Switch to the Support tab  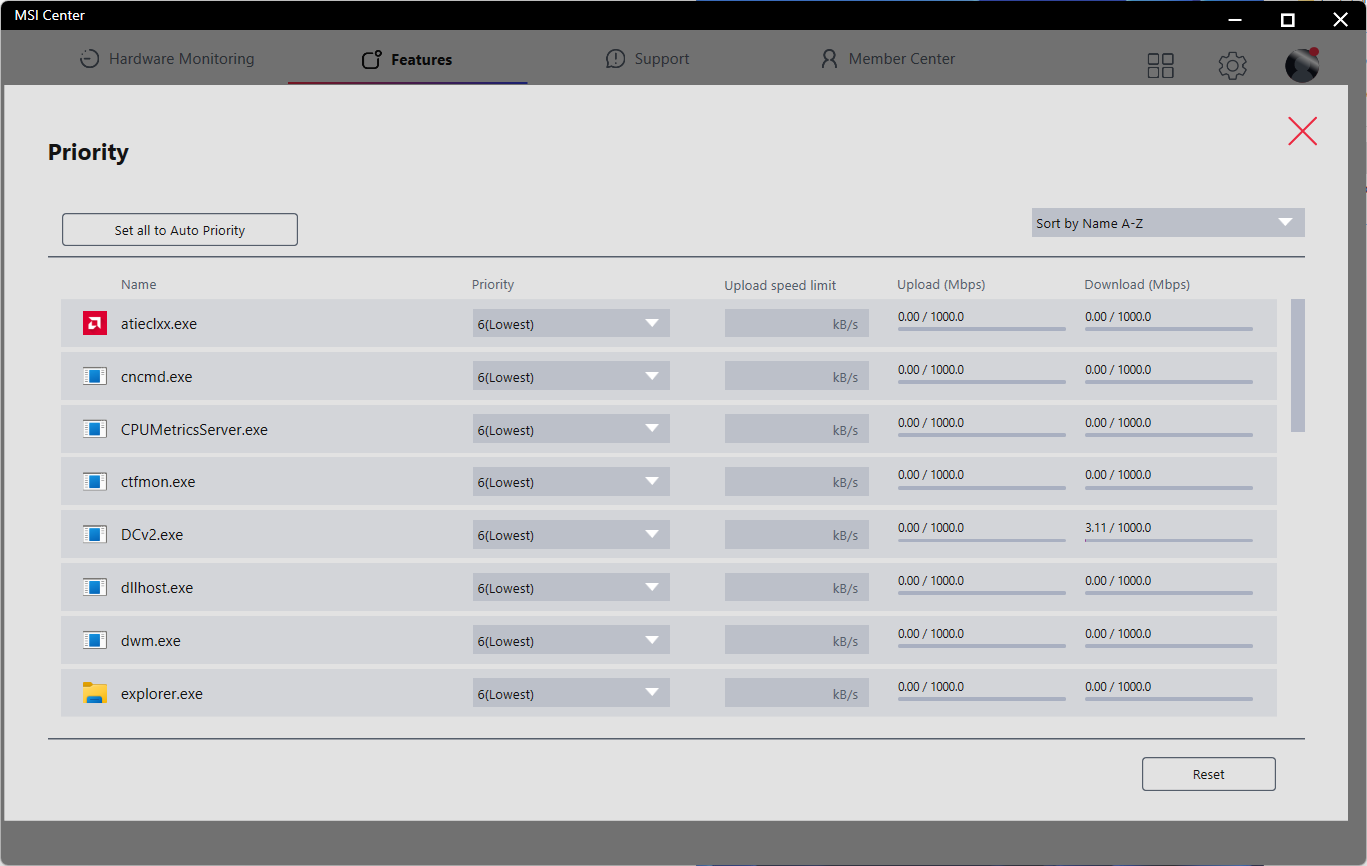pos(648,59)
